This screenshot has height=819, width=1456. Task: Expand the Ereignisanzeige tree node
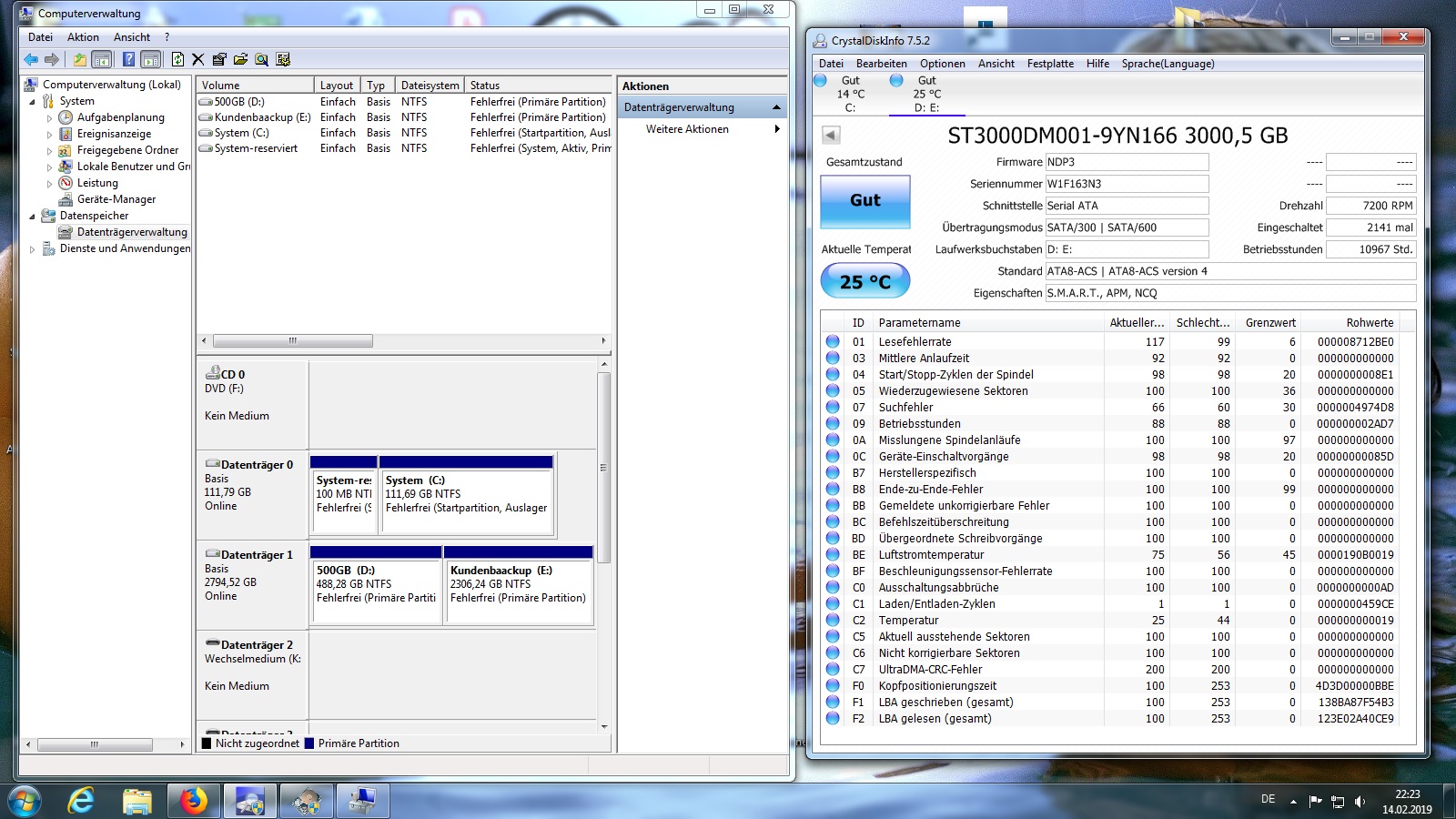coord(49,134)
